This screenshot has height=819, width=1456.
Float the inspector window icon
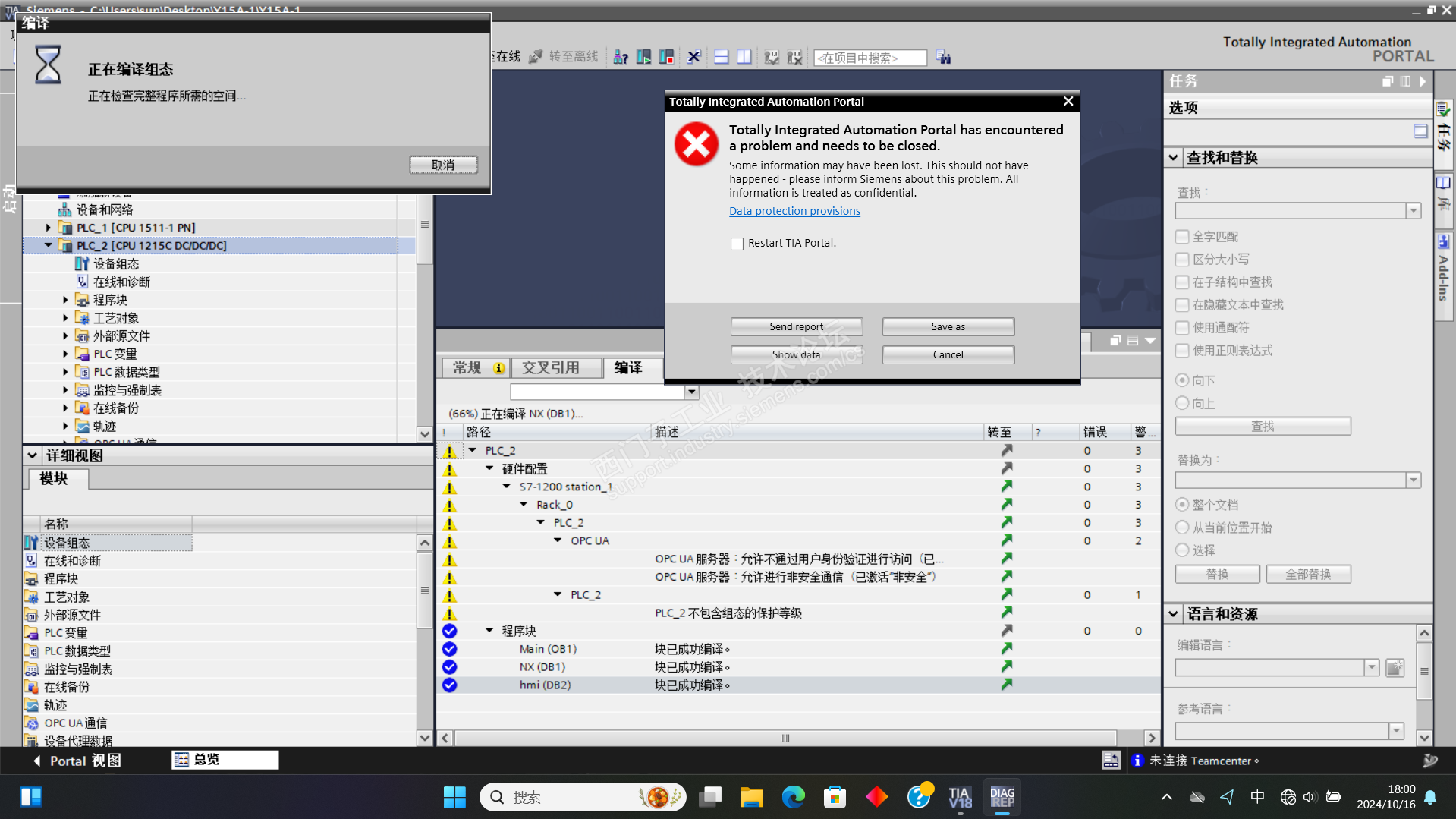pyautogui.click(x=1115, y=341)
